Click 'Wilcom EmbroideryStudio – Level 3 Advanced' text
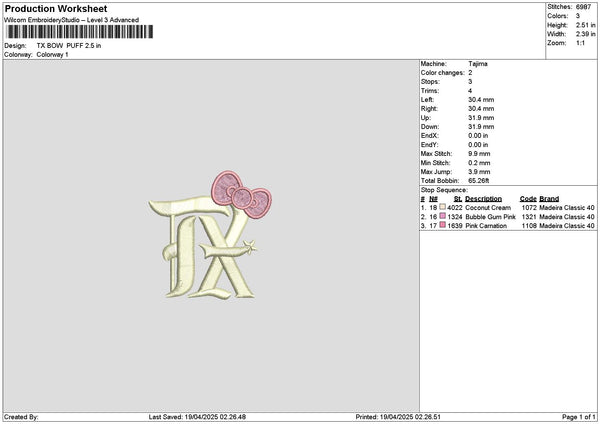The image size is (600, 424). [x=72, y=20]
